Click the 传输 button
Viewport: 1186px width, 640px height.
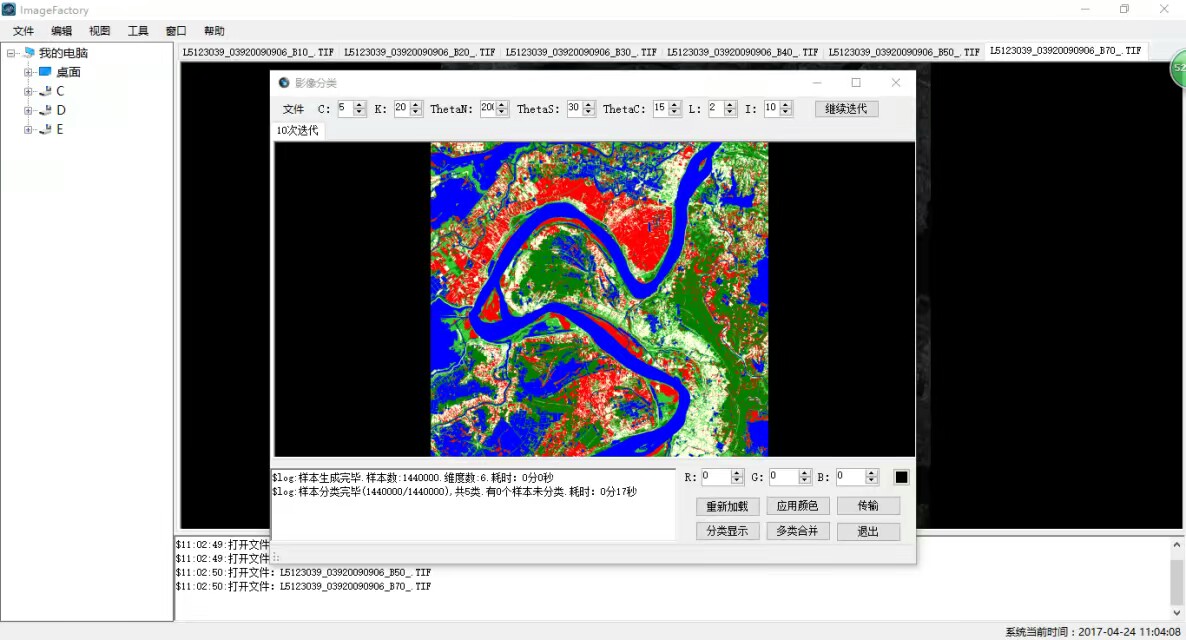point(868,506)
